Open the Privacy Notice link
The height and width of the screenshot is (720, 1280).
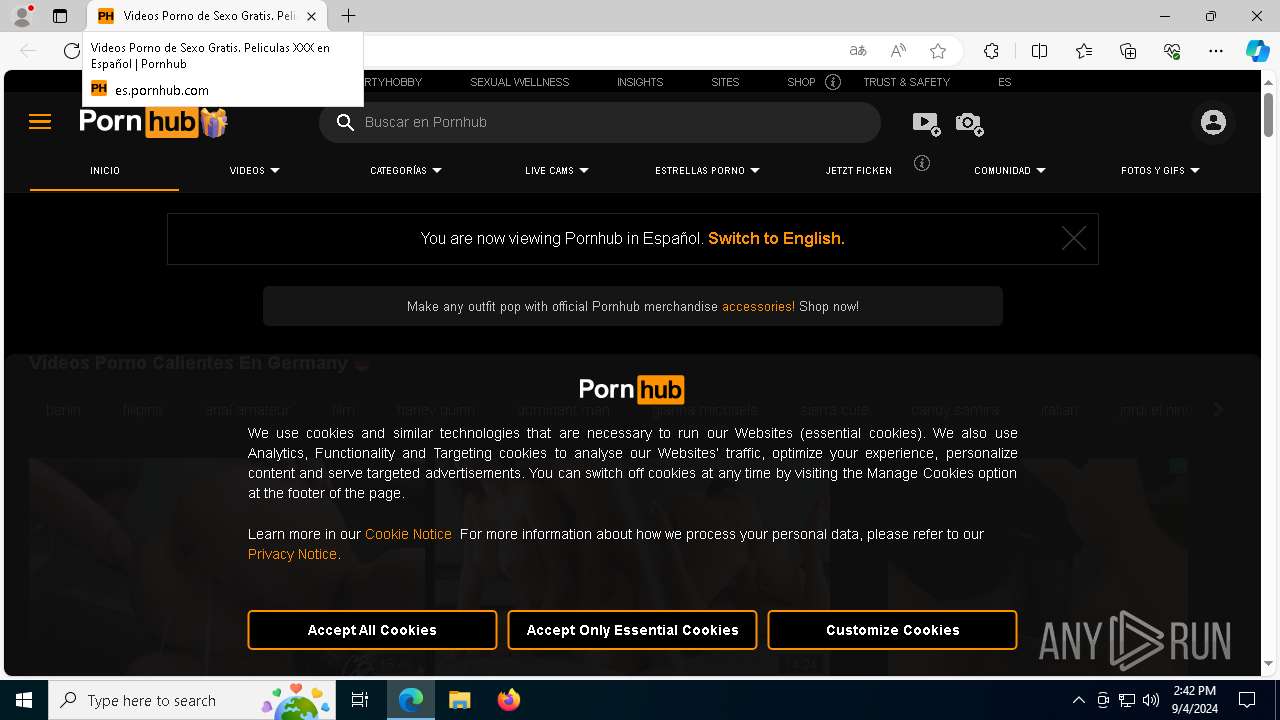294,554
